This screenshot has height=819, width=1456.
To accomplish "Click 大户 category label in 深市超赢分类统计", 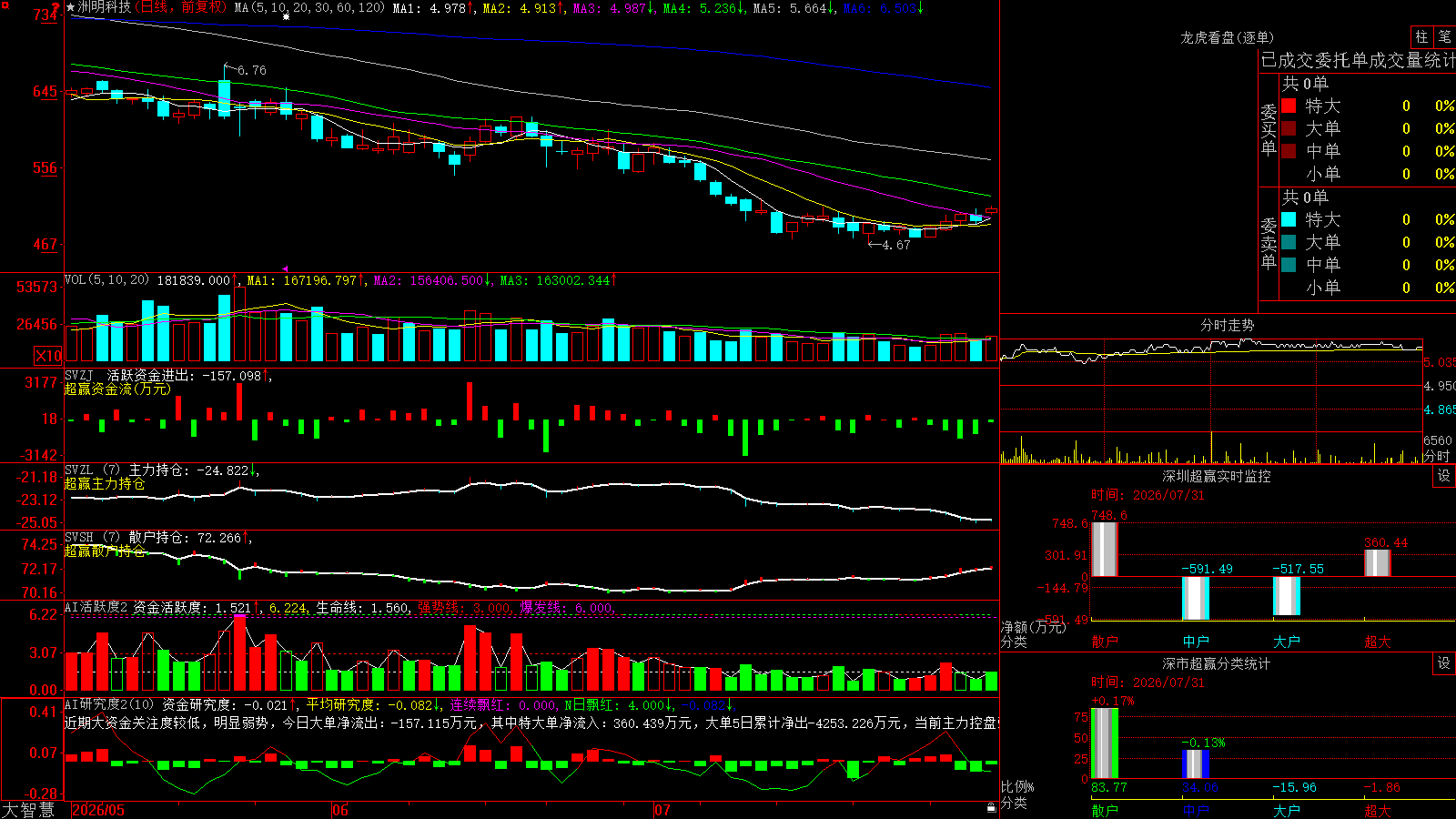I will click(x=1287, y=810).
